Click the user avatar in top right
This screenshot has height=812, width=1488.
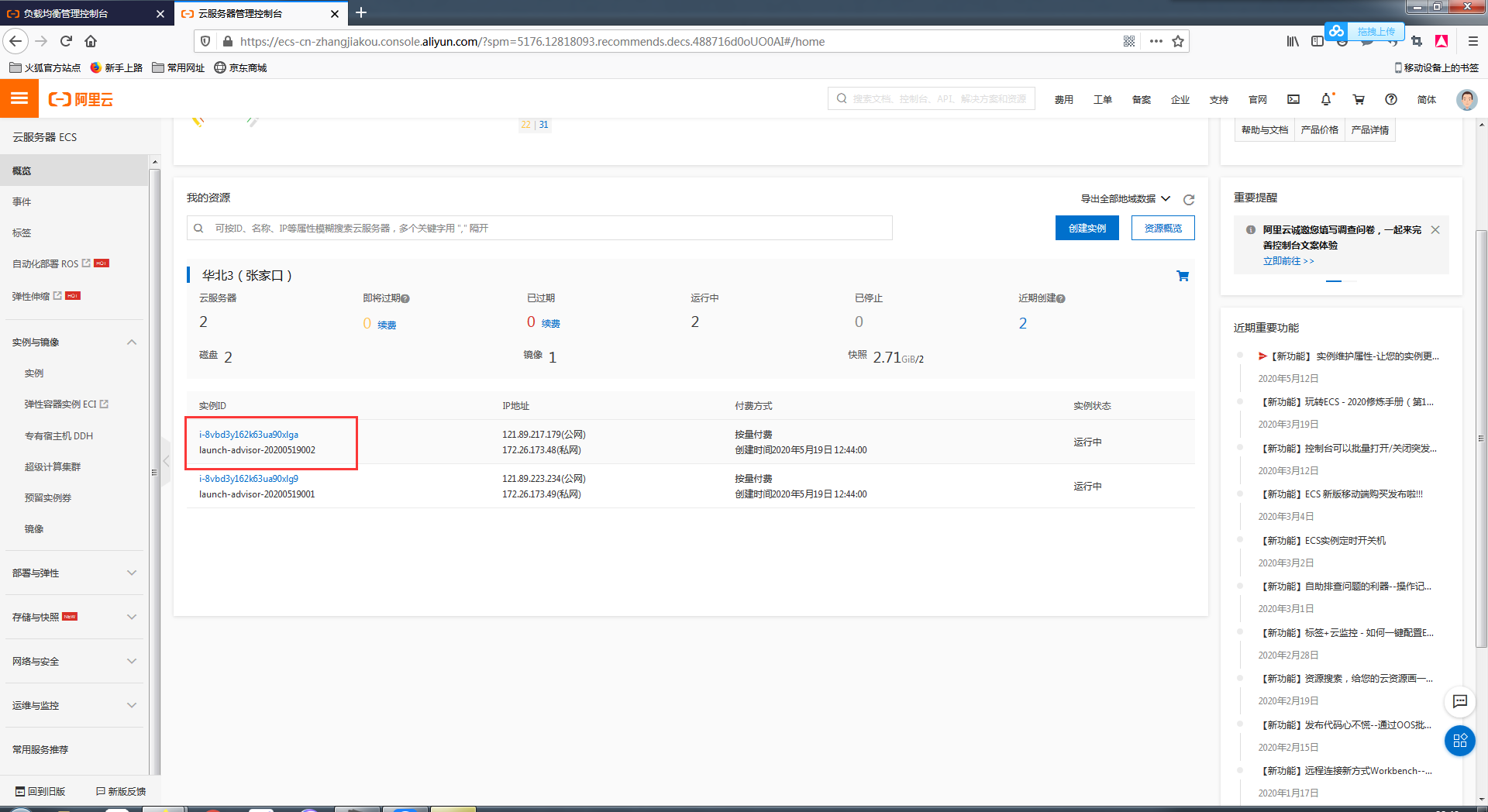tap(1466, 99)
